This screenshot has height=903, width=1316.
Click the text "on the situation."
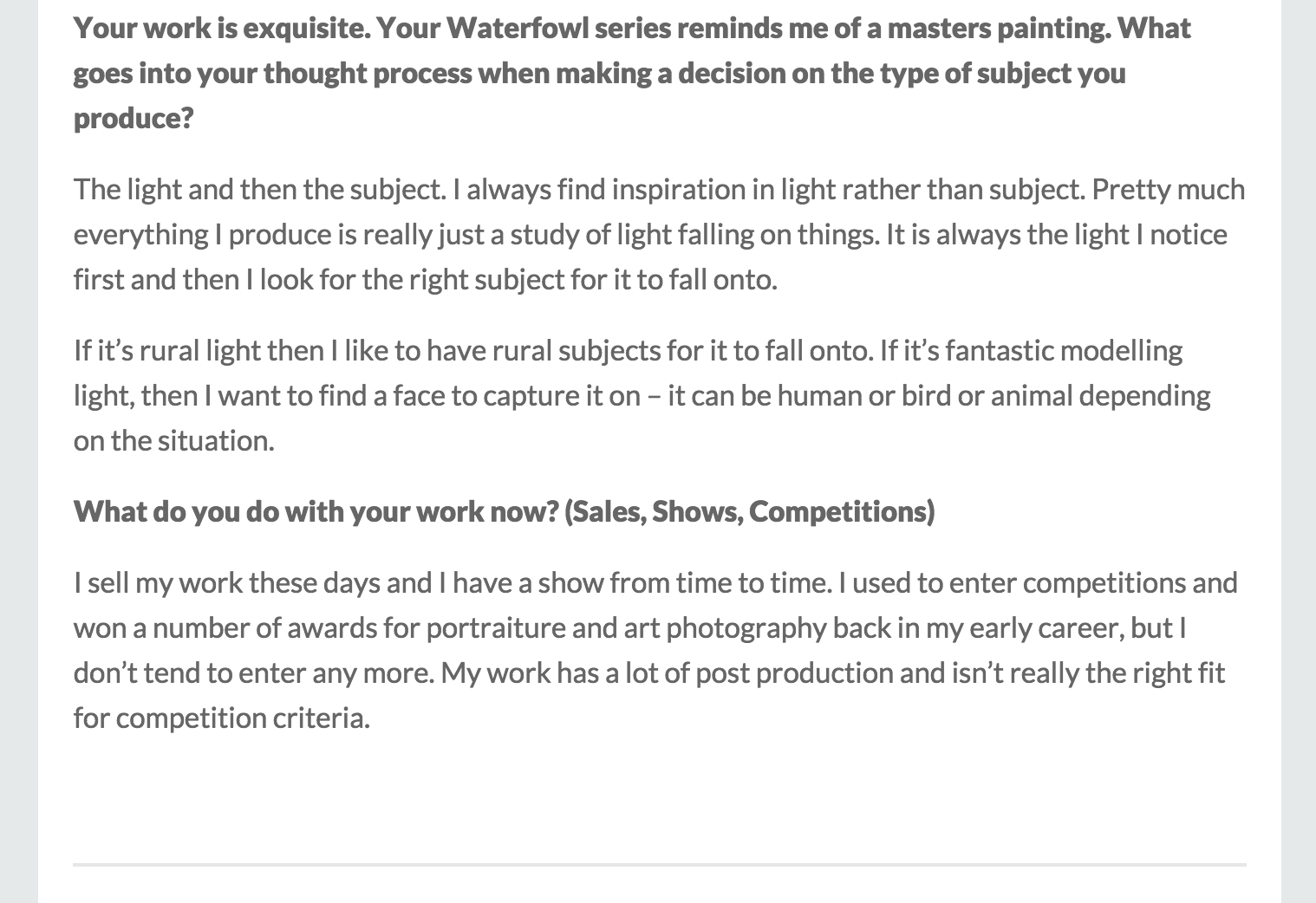click(x=174, y=441)
